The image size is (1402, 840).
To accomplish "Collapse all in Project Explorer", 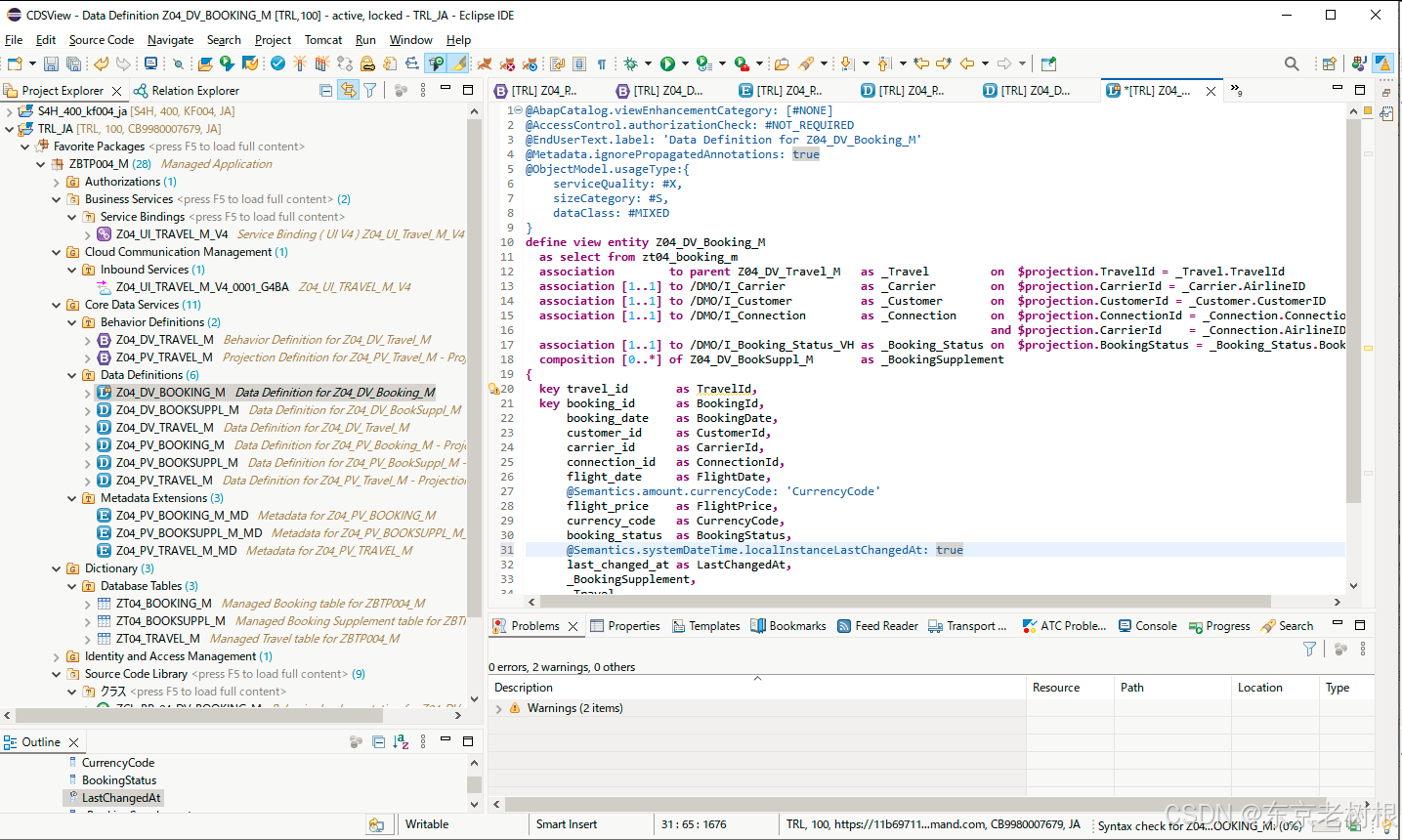I will [x=326, y=90].
